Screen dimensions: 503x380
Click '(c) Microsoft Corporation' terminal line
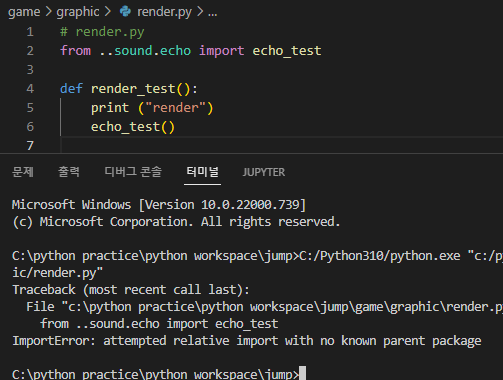(x=176, y=222)
